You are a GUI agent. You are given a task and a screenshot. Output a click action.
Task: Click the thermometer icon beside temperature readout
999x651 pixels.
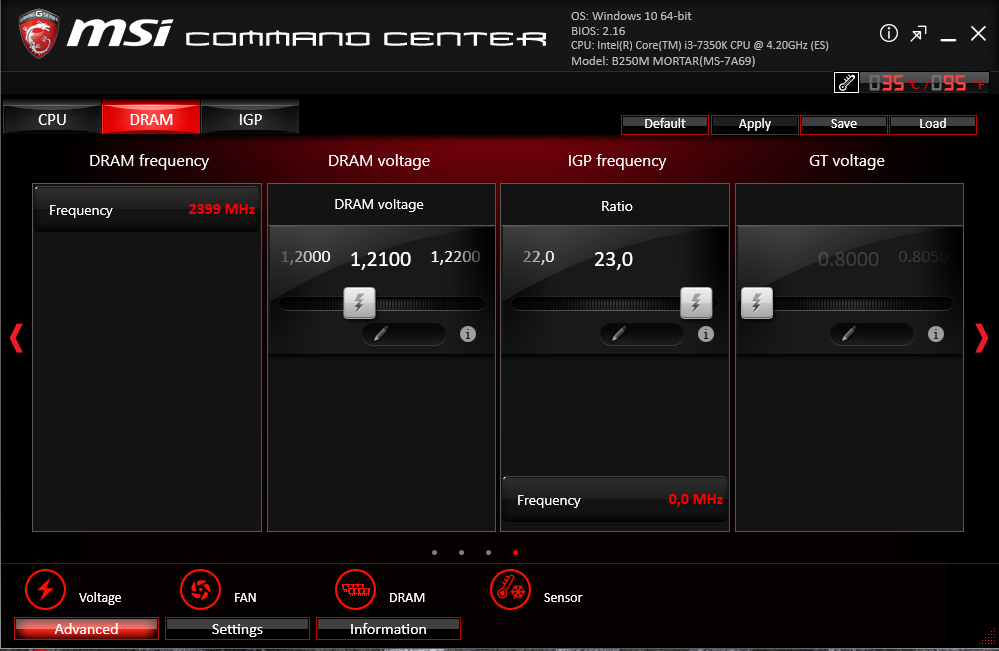tap(846, 83)
